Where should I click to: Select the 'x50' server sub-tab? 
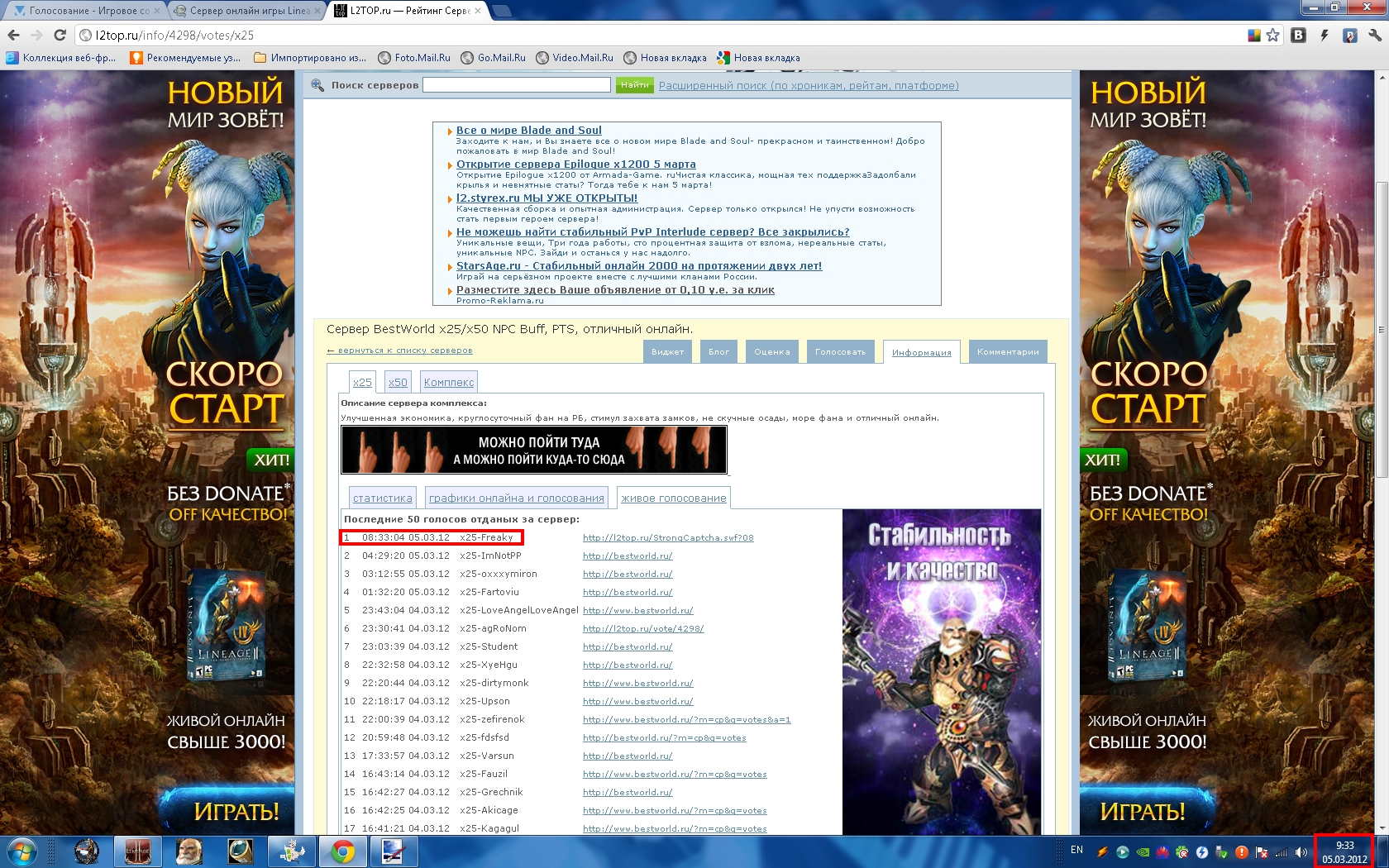(x=398, y=382)
